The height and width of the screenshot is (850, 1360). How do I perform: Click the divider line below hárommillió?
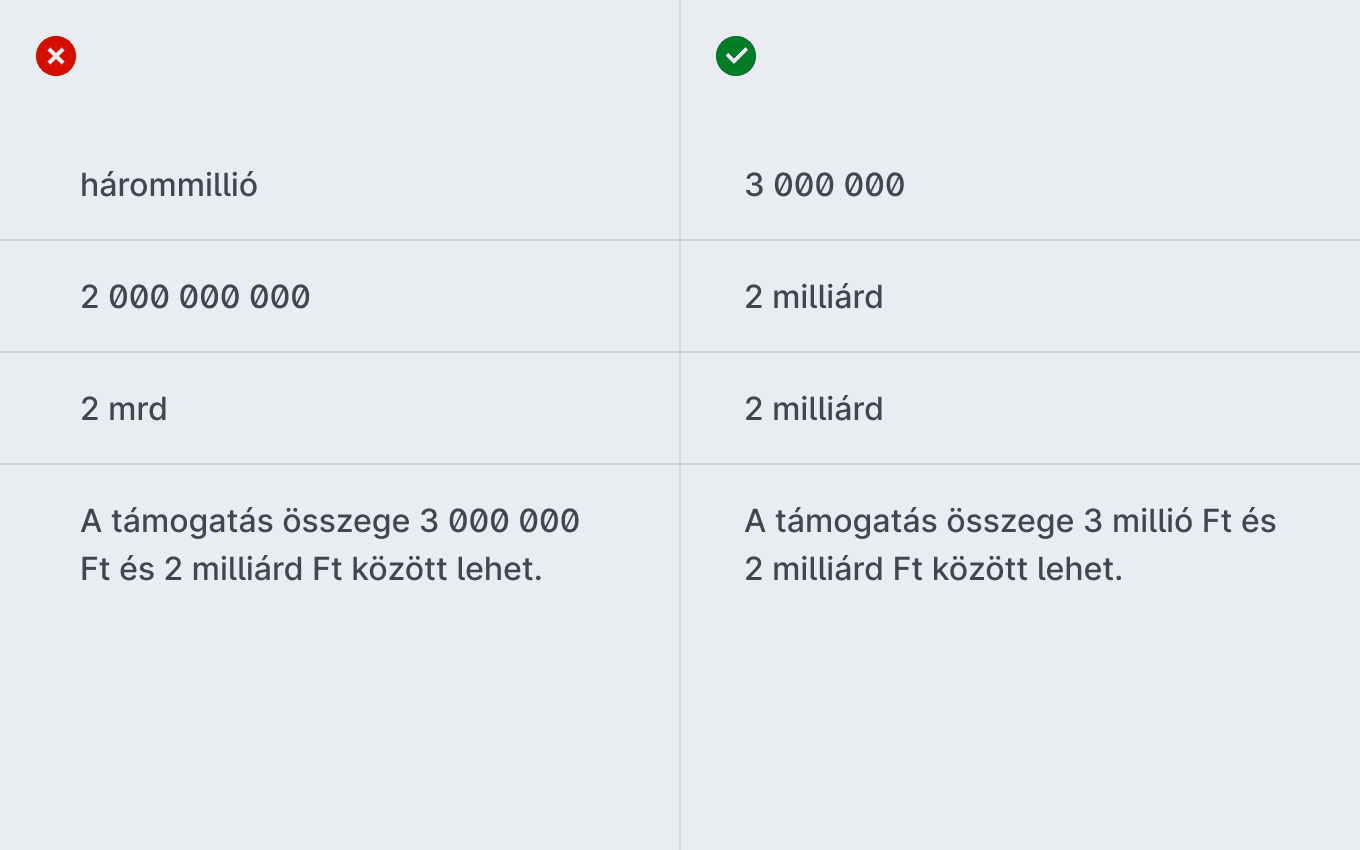pos(340,240)
